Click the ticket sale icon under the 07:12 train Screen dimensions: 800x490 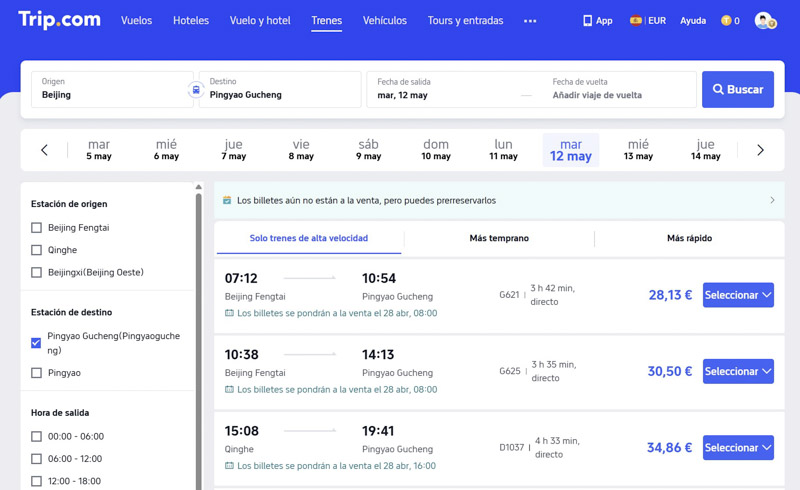tap(230, 313)
